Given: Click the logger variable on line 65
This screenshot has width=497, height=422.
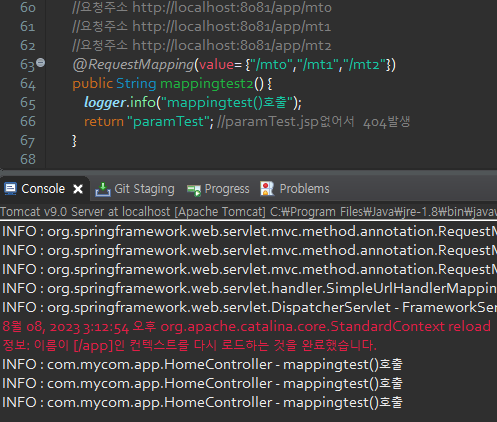Looking at the screenshot, I should click(105, 103).
